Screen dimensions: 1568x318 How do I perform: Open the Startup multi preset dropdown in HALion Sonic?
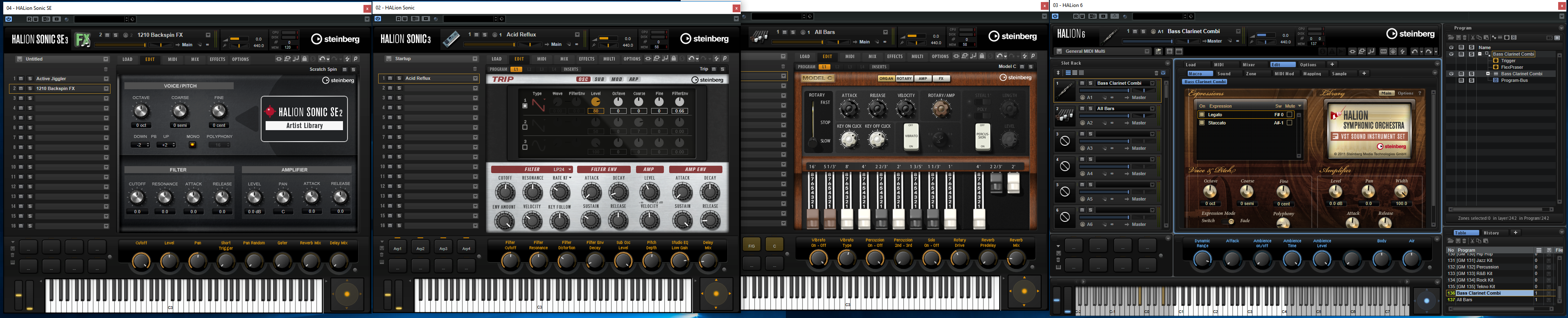[x=475, y=59]
